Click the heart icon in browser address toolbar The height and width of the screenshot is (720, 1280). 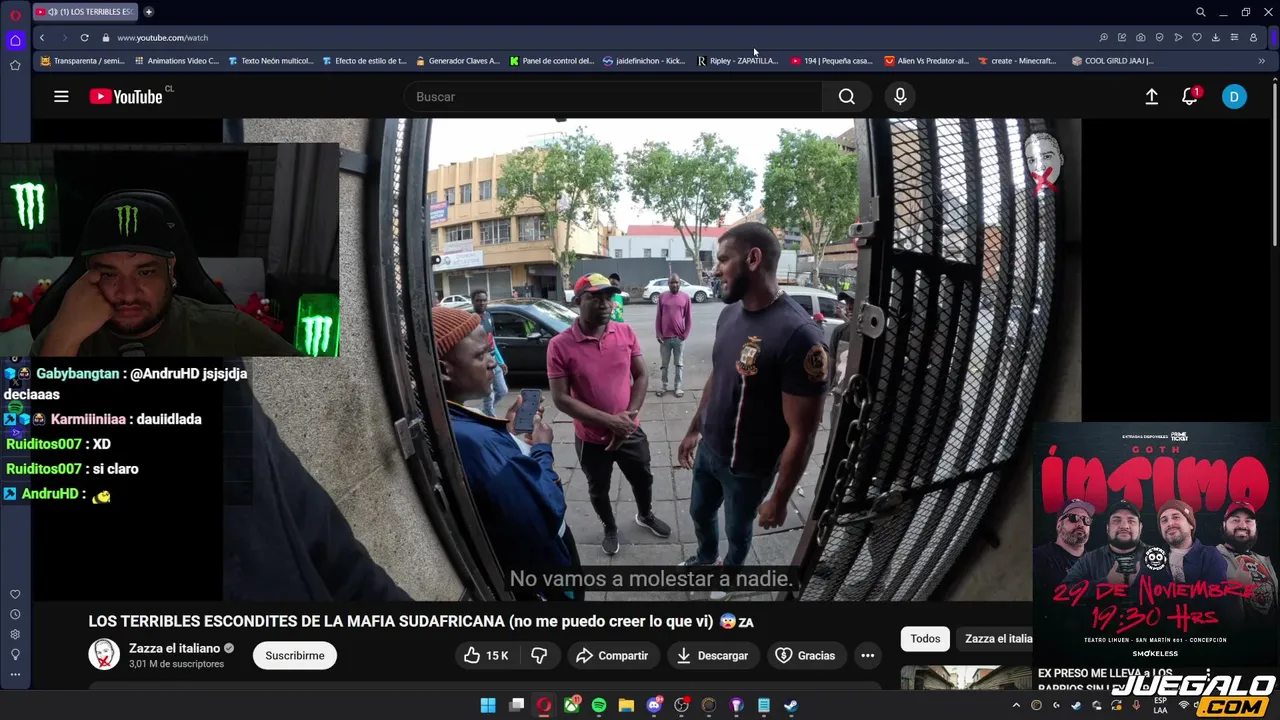point(1197,37)
